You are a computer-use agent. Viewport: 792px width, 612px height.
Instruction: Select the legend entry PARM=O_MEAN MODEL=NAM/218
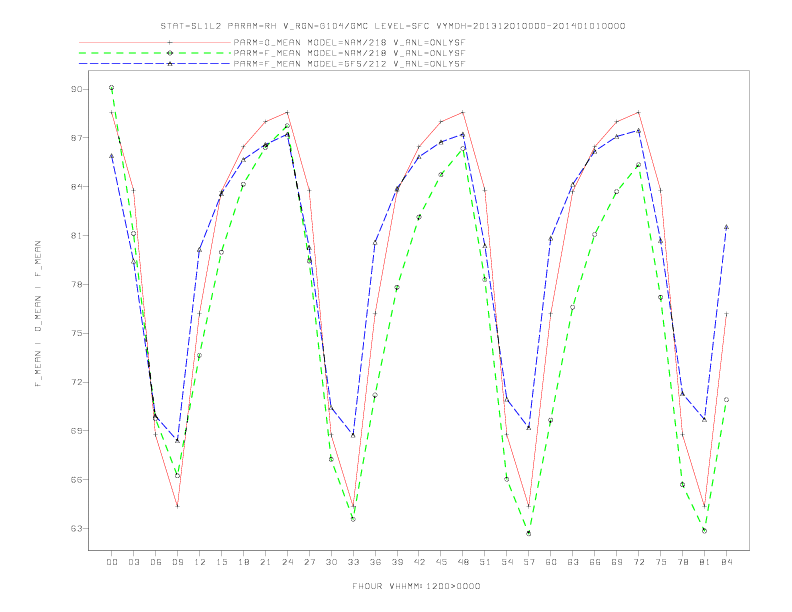click(349, 43)
